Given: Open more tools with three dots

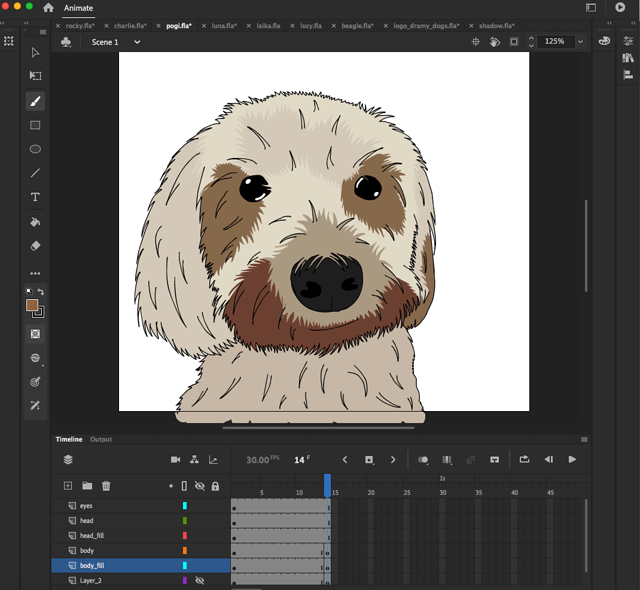Looking at the screenshot, I should (36, 273).
